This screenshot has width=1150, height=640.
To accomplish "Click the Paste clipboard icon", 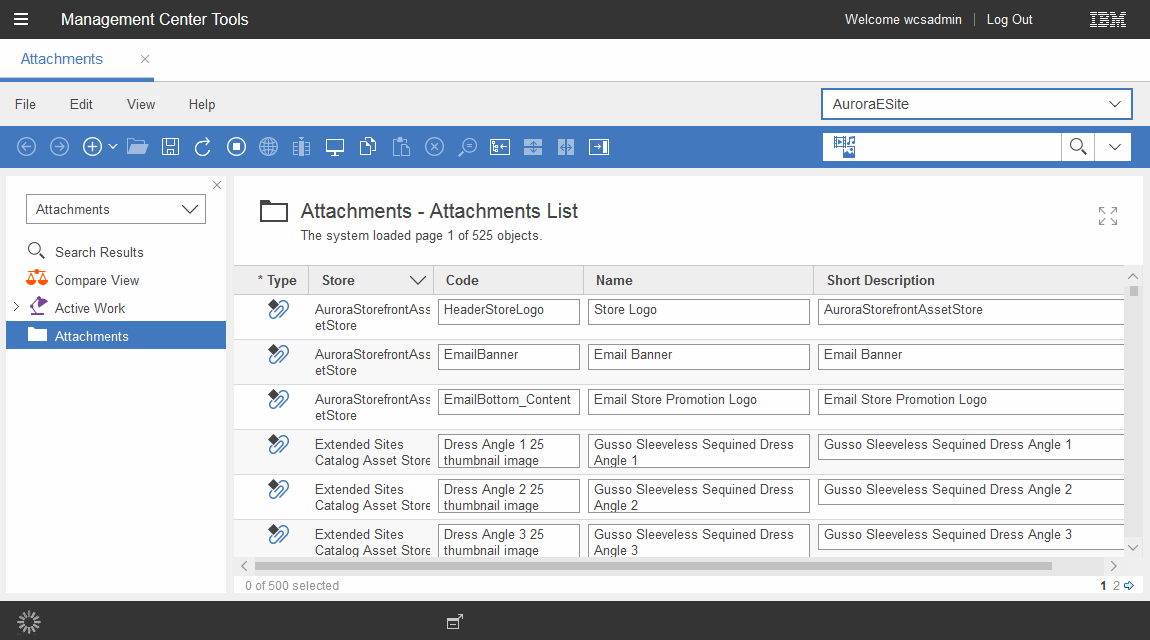I will click(401, 147).
